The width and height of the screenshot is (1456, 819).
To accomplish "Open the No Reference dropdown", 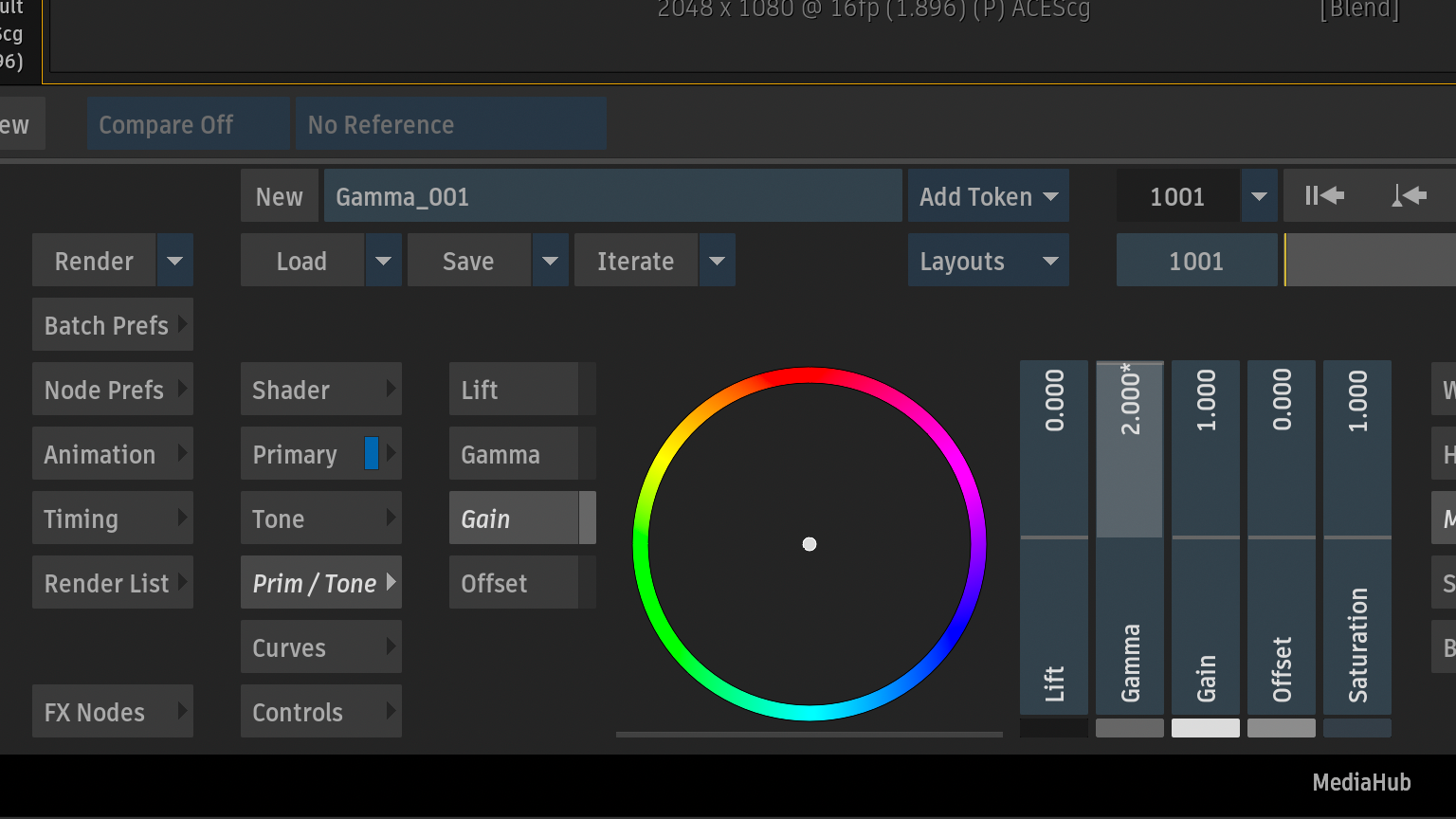I will (451, 124).
